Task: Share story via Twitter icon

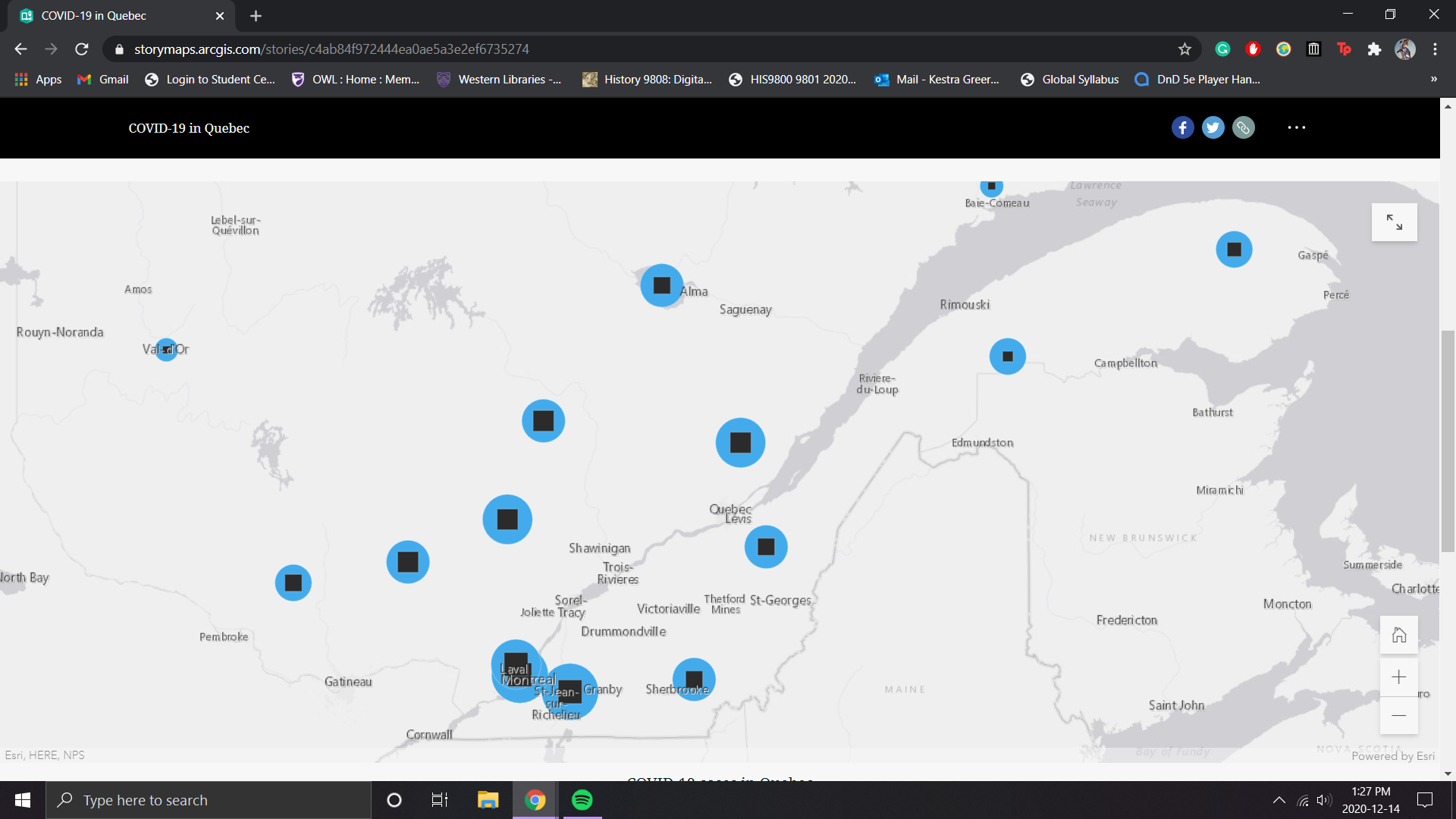Action: [1213, 127]
